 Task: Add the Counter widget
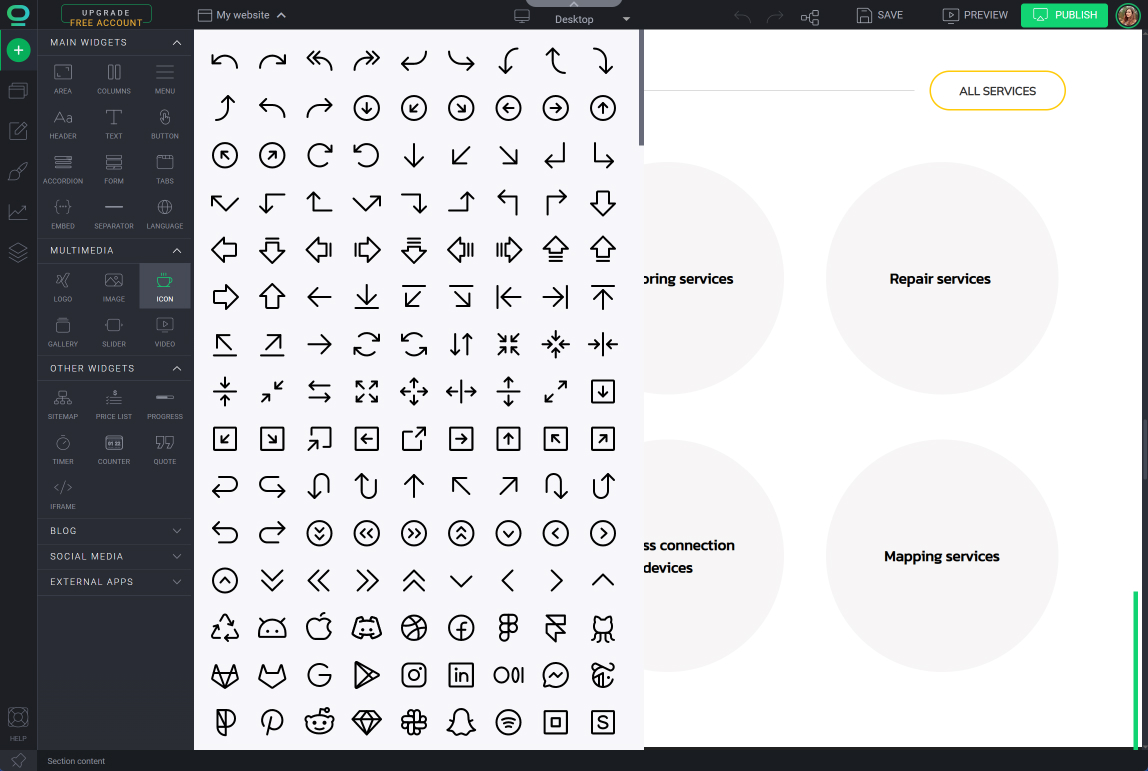click(114, 450)
